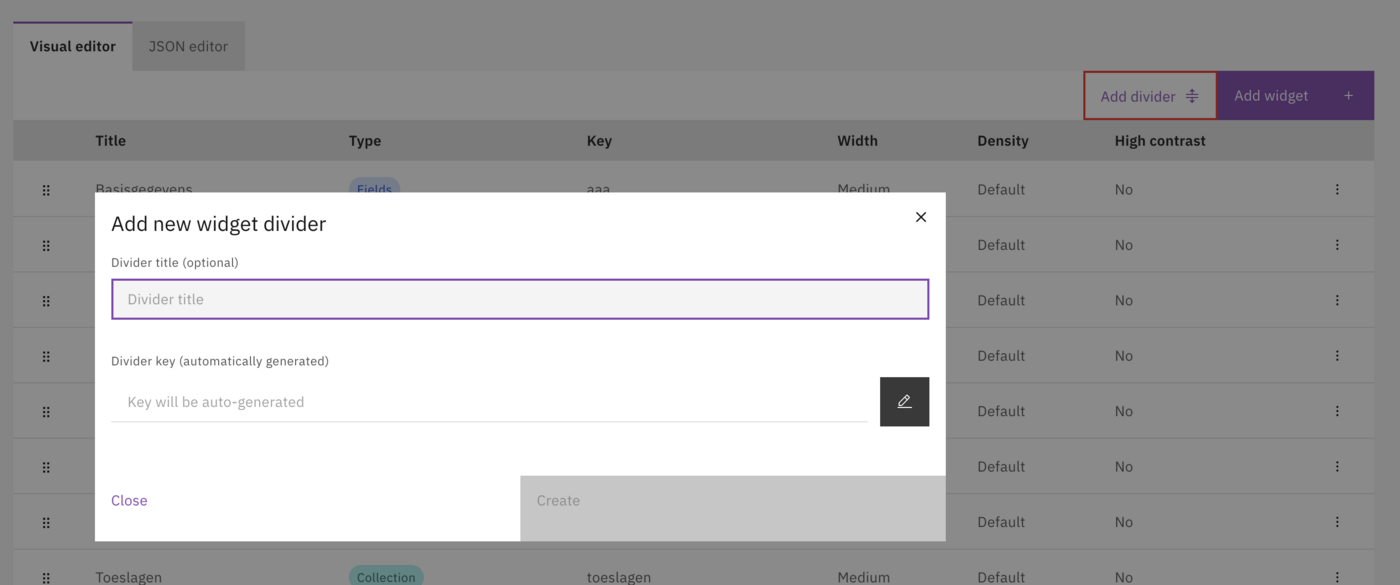Click the Add divider button
The width and height of the screenshot is (1400, 585).
pyautogui.click(x=1150, y=95)
